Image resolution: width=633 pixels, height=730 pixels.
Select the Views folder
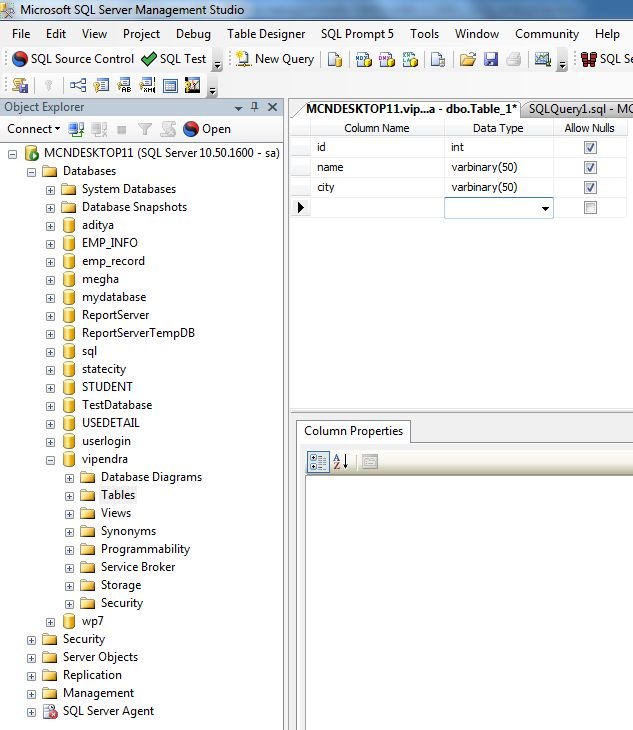116,513
